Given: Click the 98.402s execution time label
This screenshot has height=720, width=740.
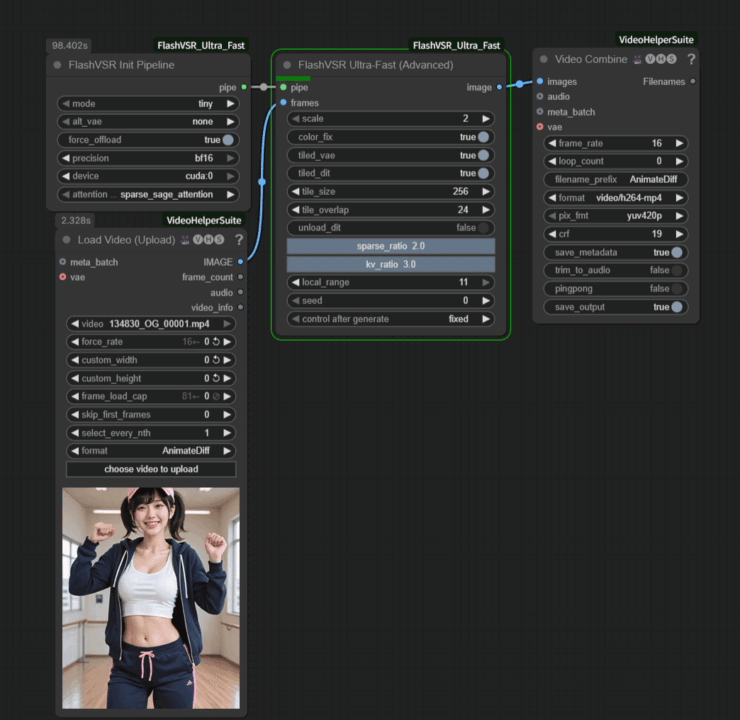Looking at the screenshot, I should click(69, 45).
